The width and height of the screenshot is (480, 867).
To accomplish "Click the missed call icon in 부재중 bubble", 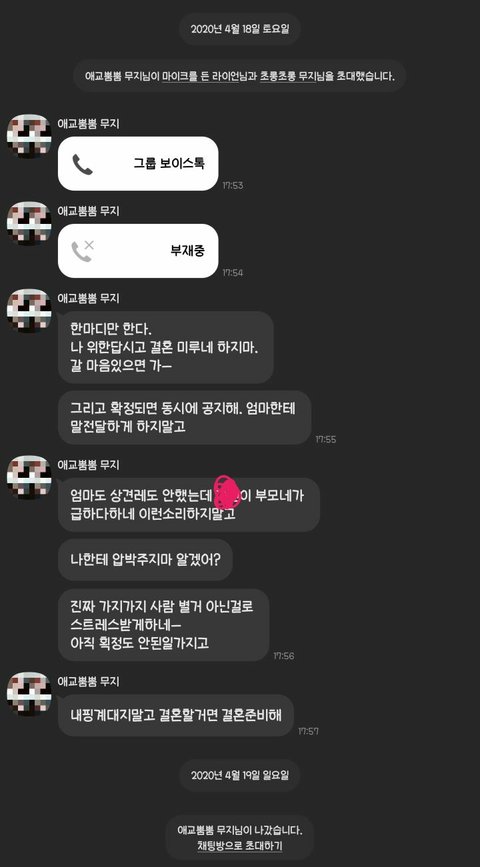I will [82, 250].
